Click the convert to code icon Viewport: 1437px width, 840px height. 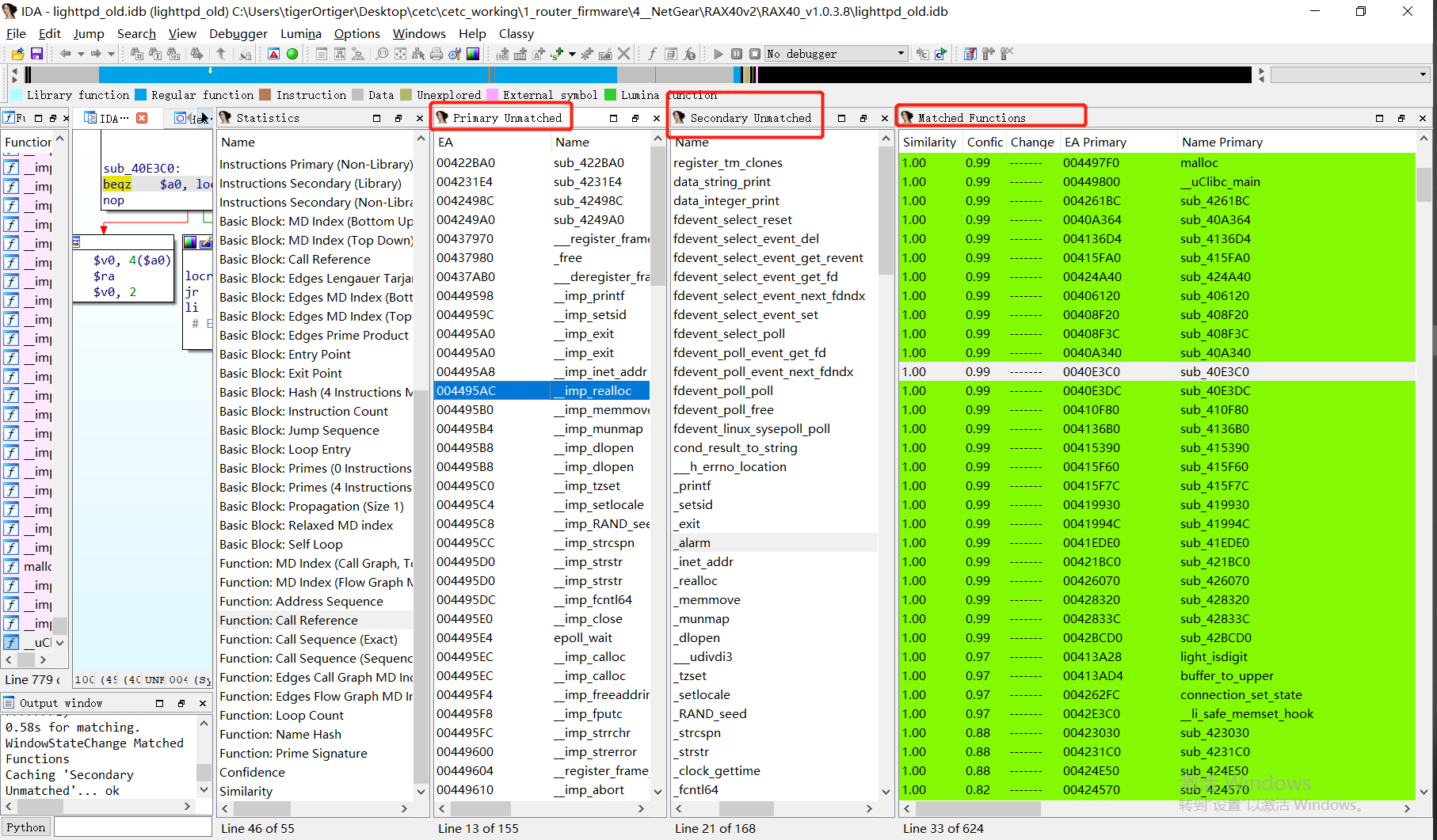pyautogui.click(x=502, y=54)
